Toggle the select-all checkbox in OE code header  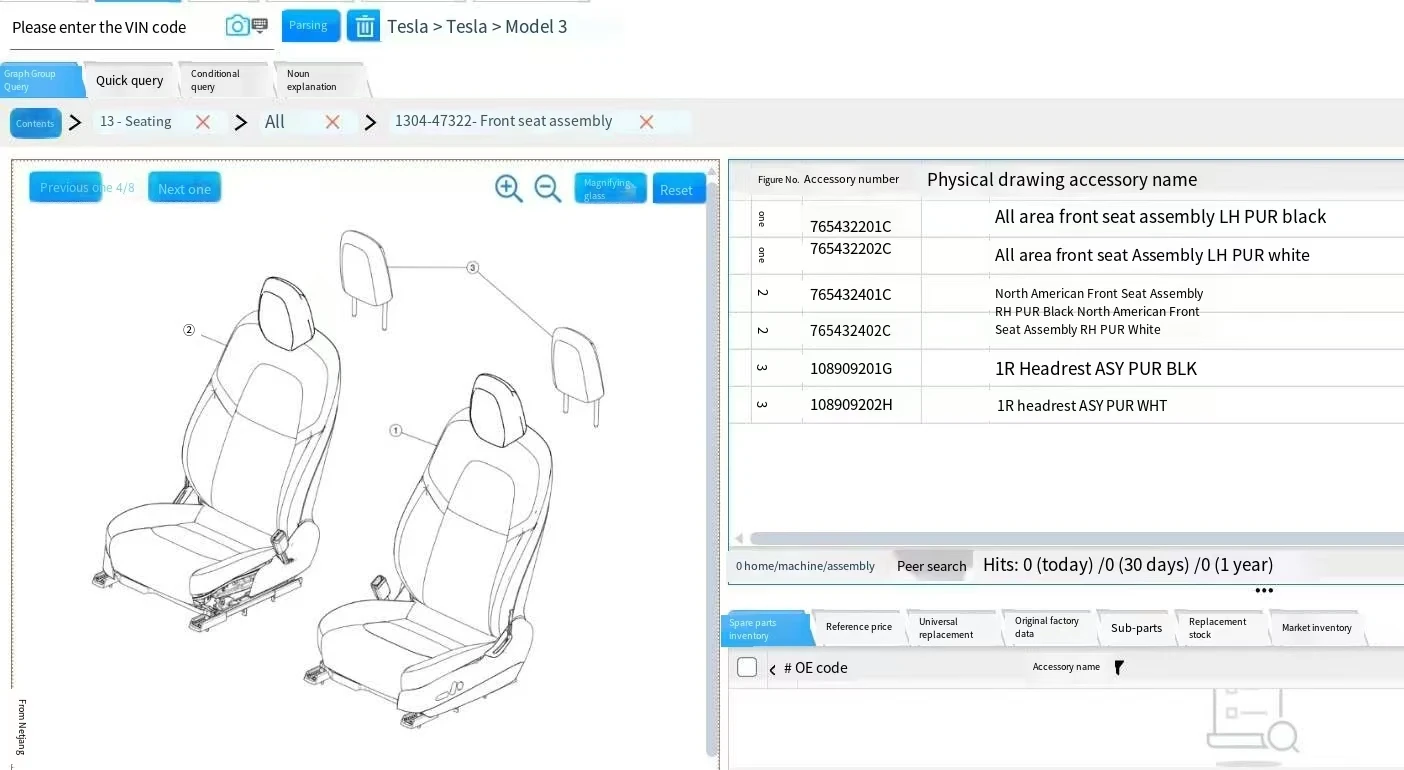(747, 667)
